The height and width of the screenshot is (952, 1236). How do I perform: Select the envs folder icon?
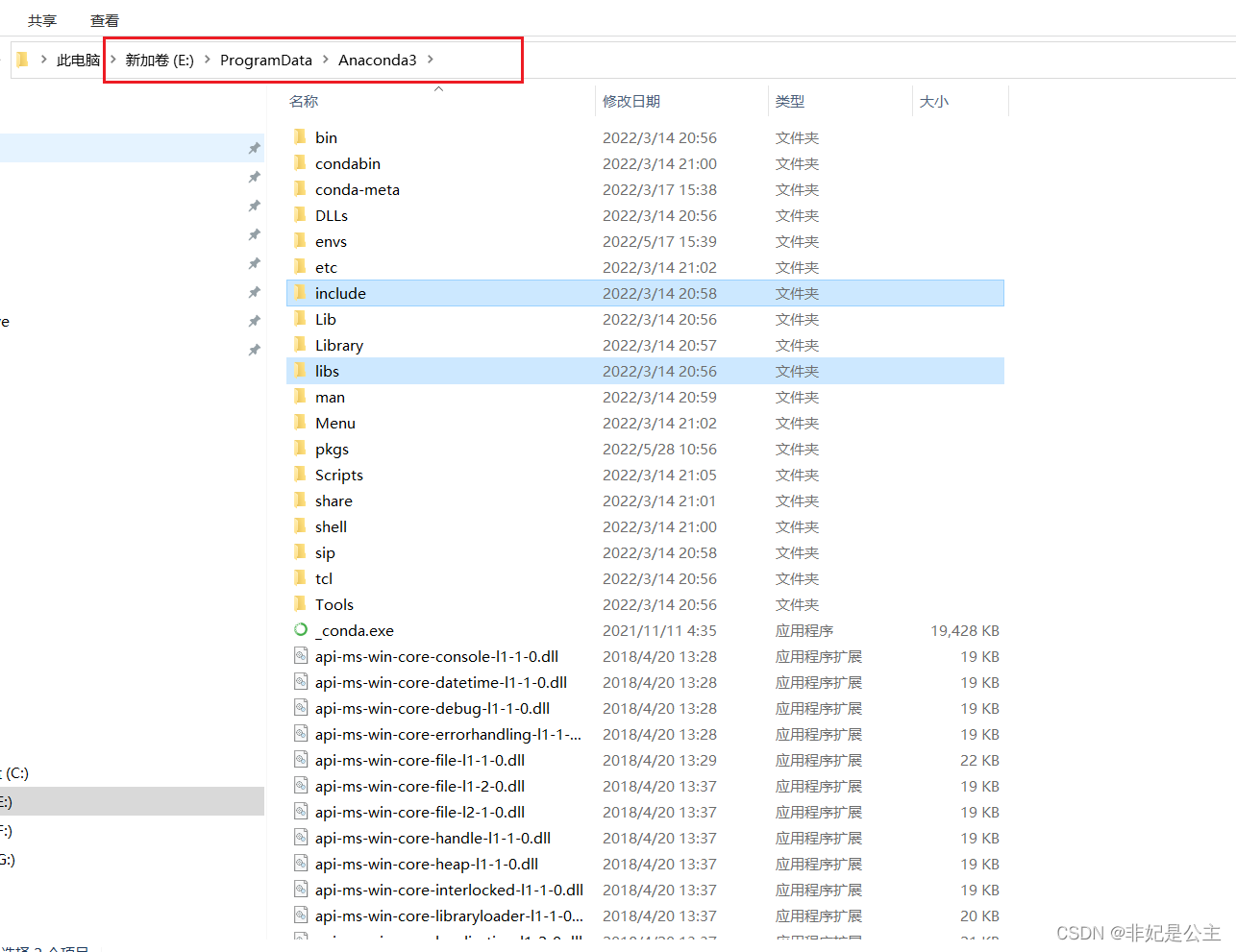point(300,240)
